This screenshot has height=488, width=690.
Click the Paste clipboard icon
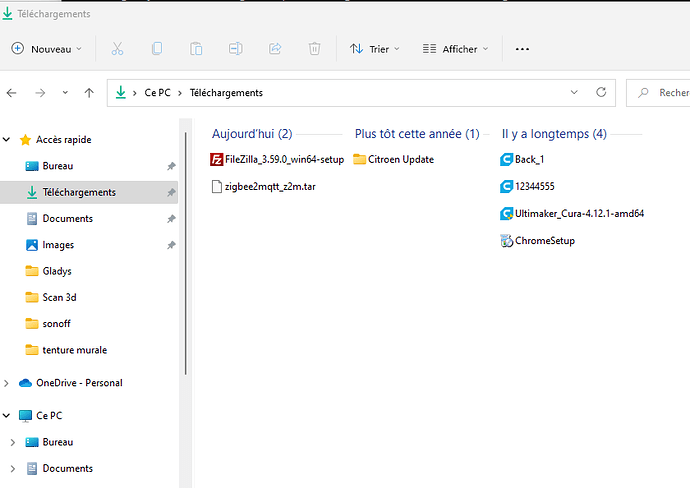pos(196,48)
